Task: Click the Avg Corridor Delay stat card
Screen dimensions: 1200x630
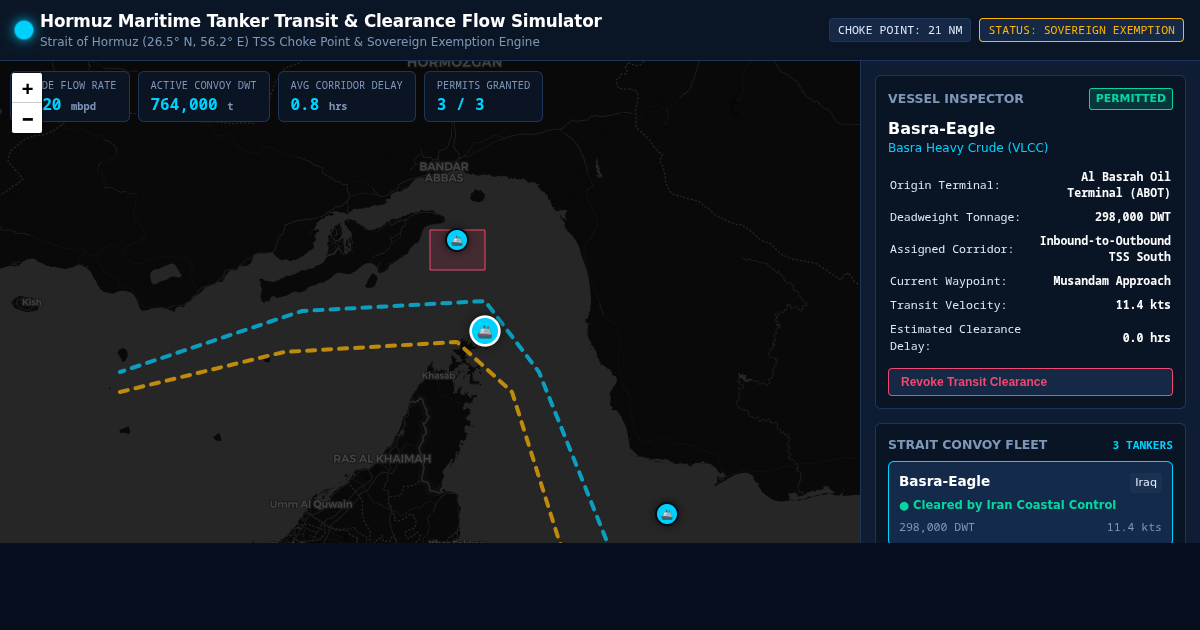Action: [x=347, y=96]
